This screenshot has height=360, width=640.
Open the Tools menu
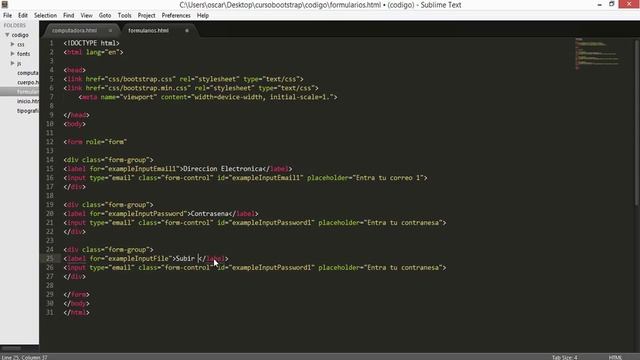pos(124,16)
